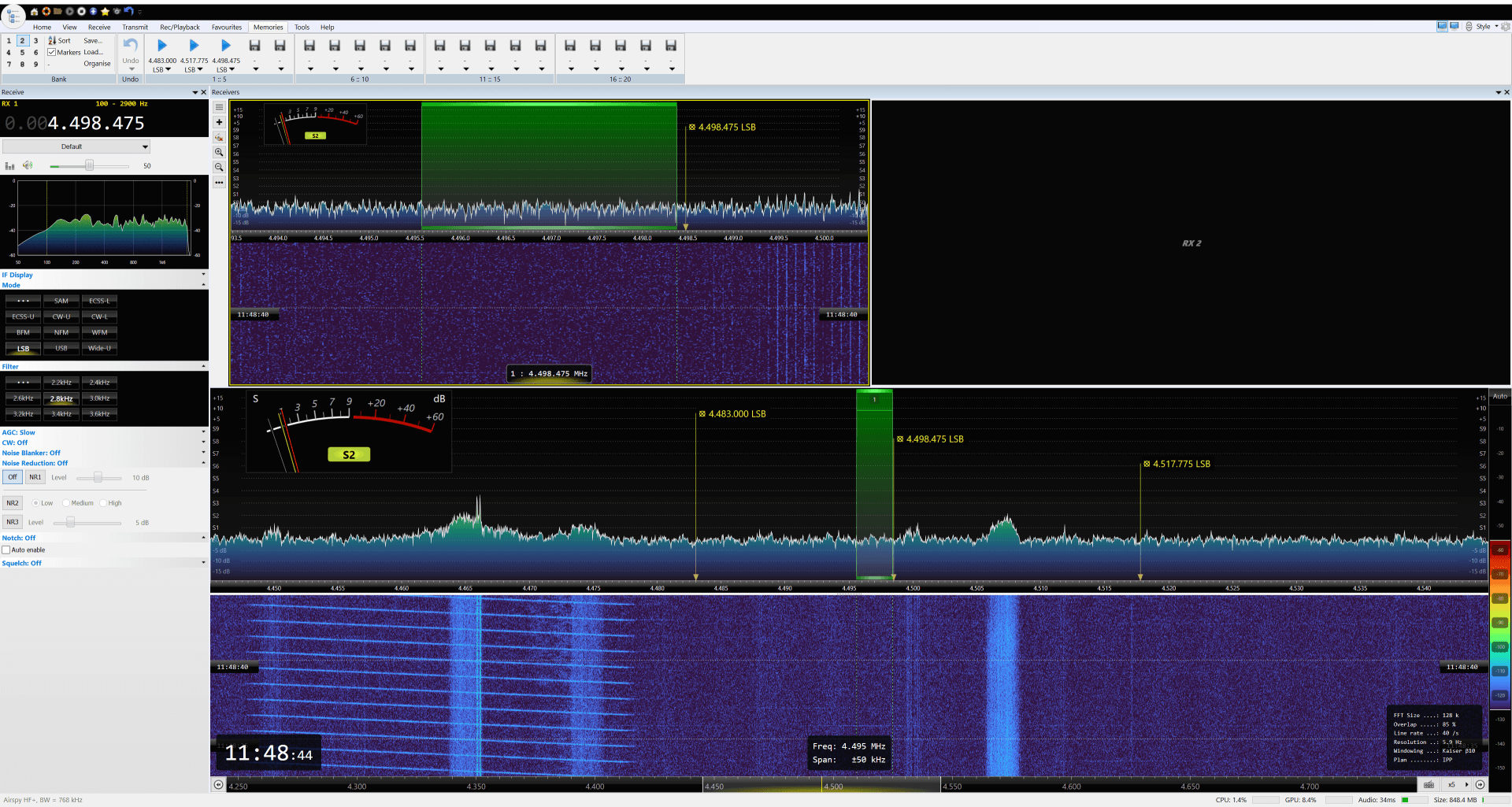Viewport: 1512px width, 807px height.
Task: Click the keyboard icon below the waterfall
Action: coord(1429,785)
